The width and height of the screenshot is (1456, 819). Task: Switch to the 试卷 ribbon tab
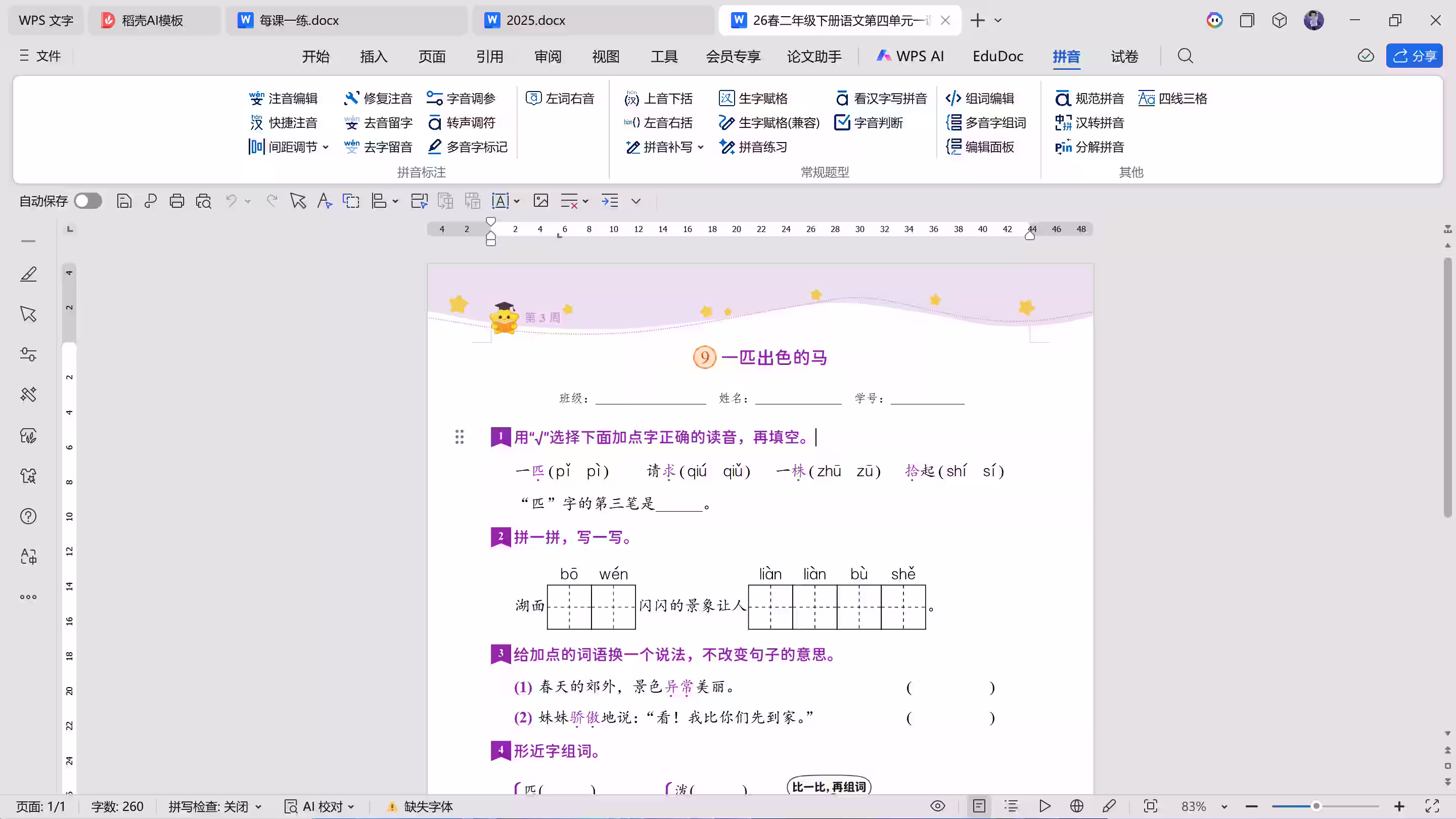1124,56
